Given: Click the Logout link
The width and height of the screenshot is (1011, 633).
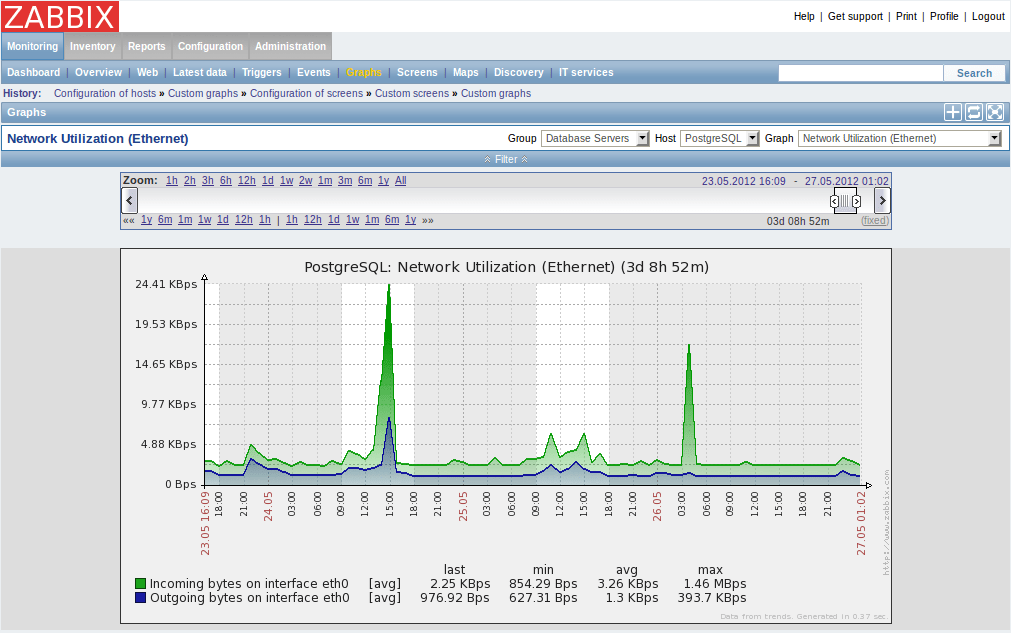Looking at the screenshot, I should (x=987, y=16).
